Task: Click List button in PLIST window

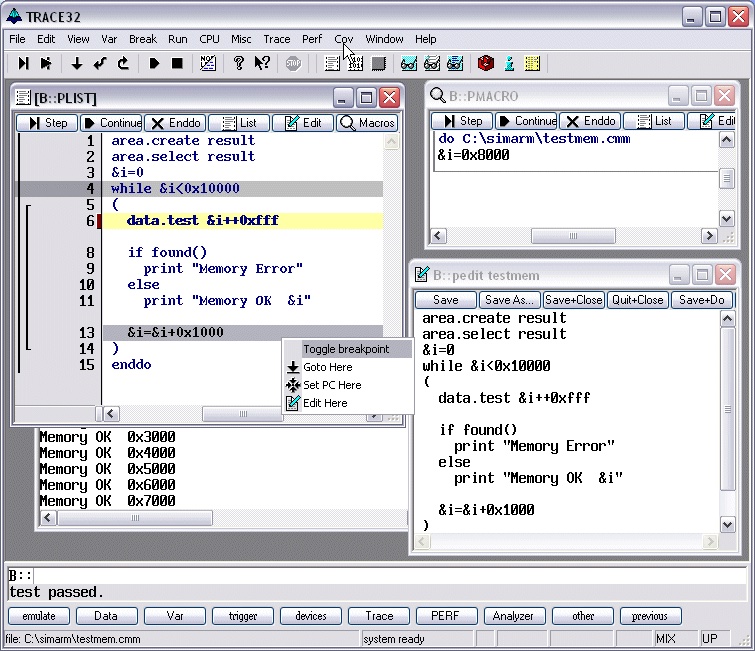Action: click(x=239, y=123)
